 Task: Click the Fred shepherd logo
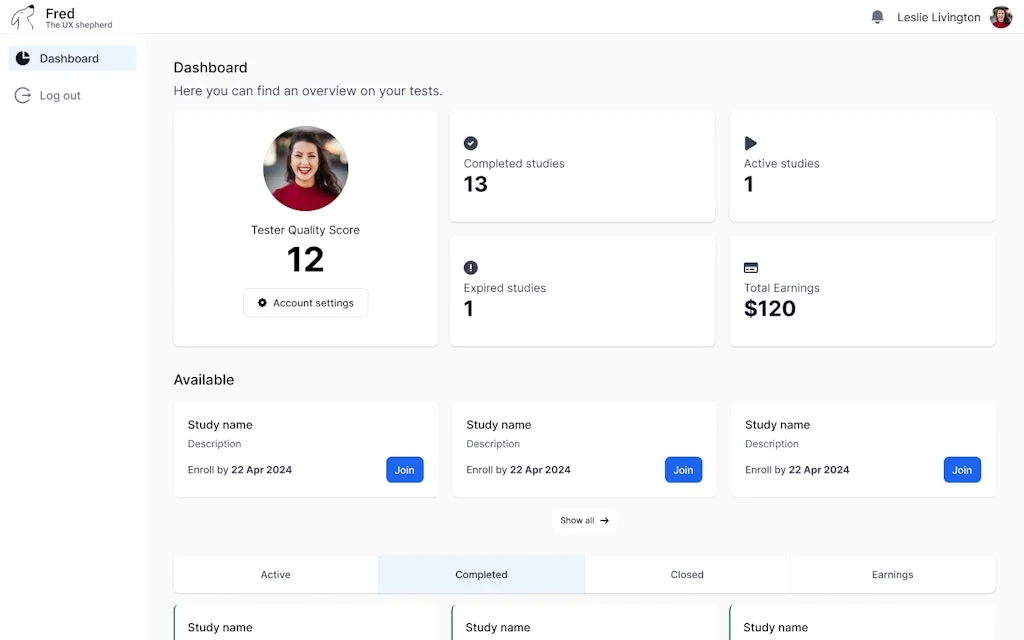tap(23, 17)
